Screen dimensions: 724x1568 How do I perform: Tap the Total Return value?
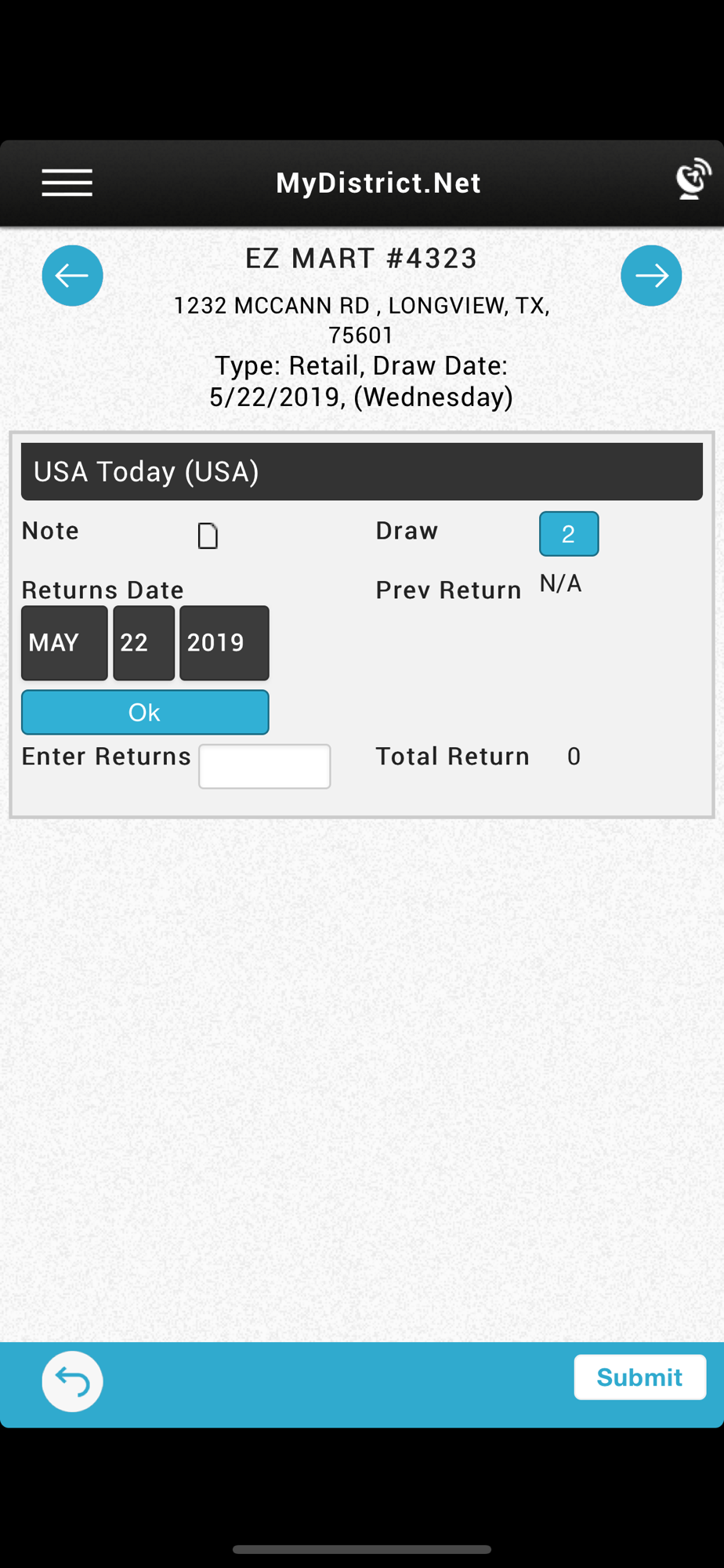[574, 757]
